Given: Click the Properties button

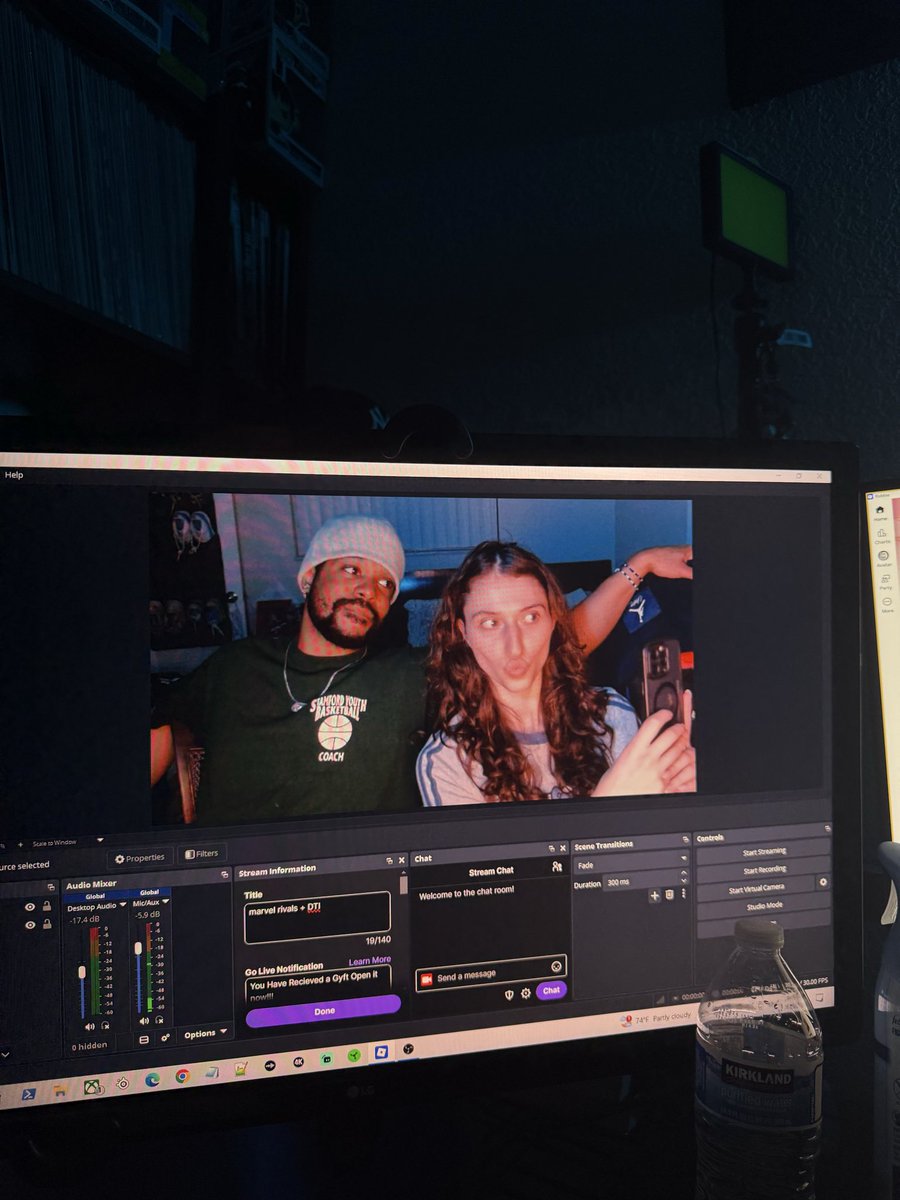Looking at the screenshot, I should 140,858.
